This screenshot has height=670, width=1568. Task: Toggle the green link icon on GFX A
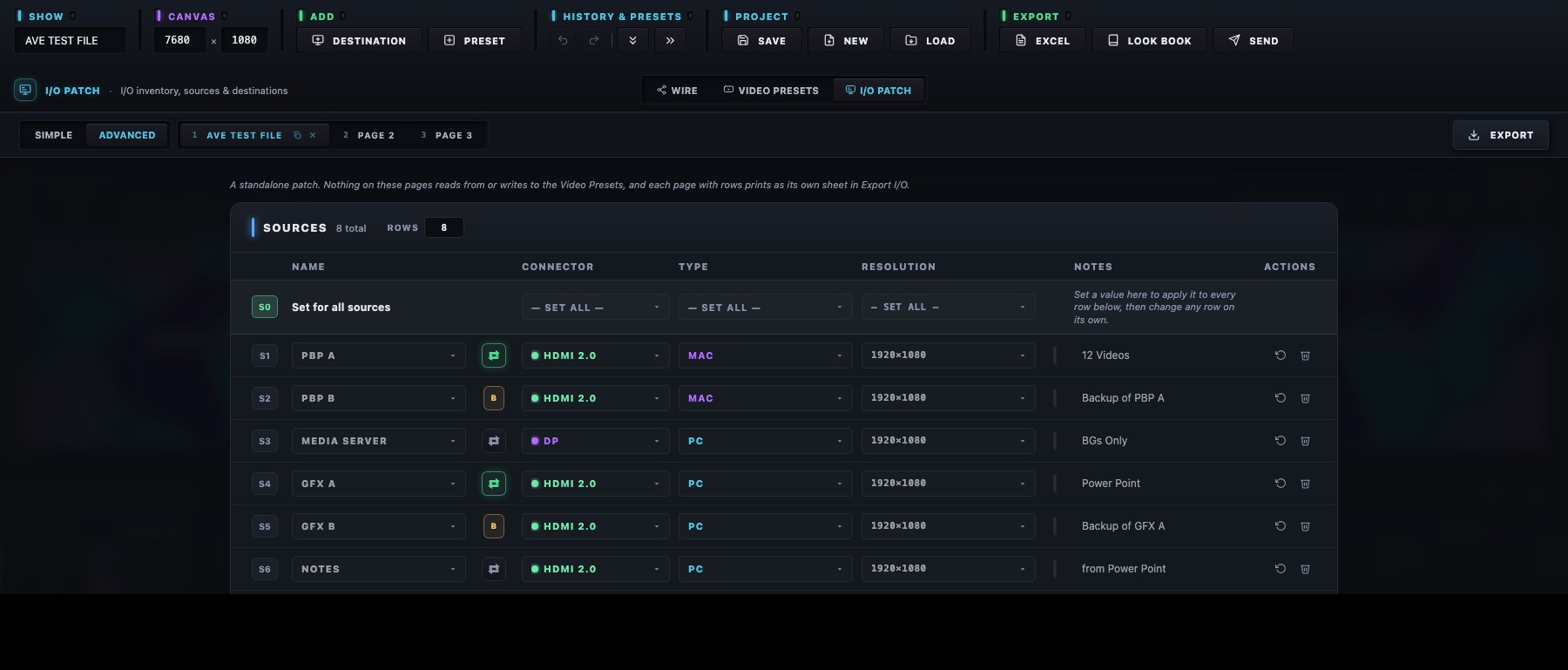[x=494, y=484]
